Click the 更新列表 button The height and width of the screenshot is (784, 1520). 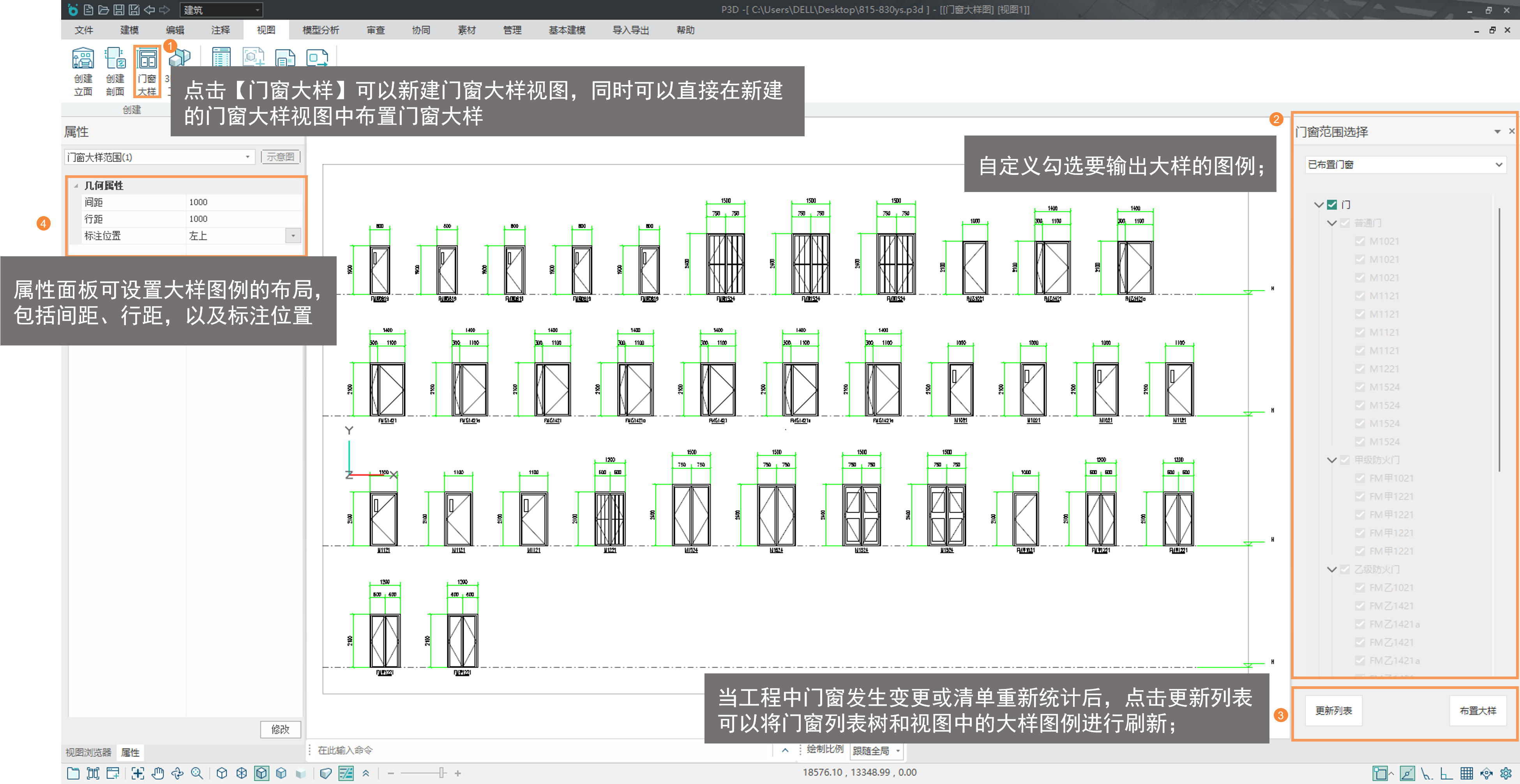pos(1333,710)
